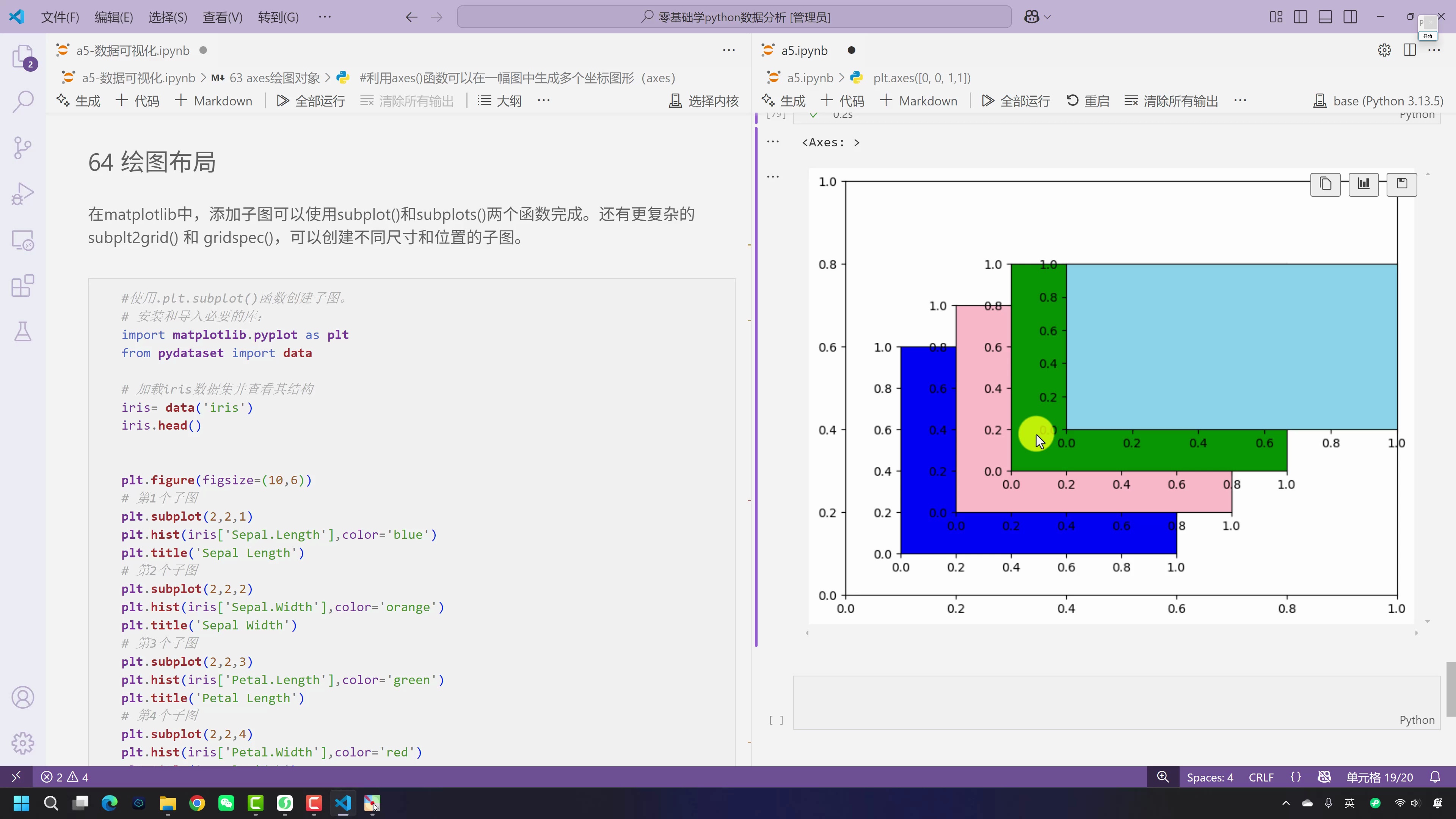Add a 代码 cell in left notebook
Screen dimensions: 1456x819
pyautogui.click(x=137, y=100)
